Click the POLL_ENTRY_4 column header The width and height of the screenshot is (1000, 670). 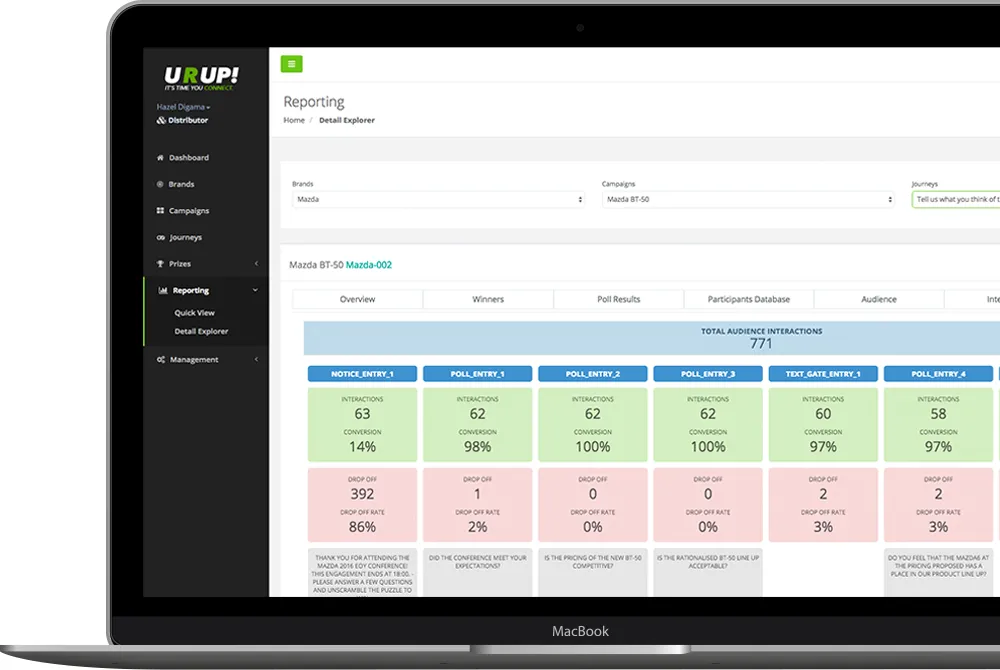pos(938,374)
